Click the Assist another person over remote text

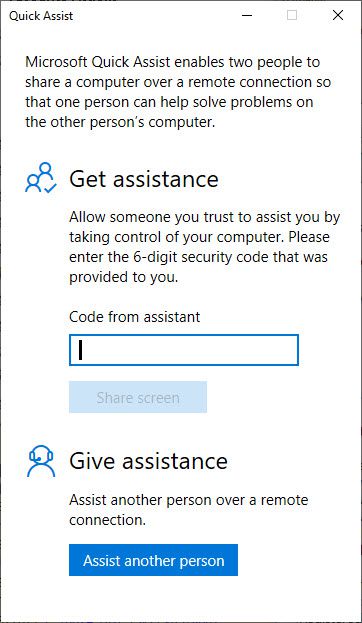(188, 510)
